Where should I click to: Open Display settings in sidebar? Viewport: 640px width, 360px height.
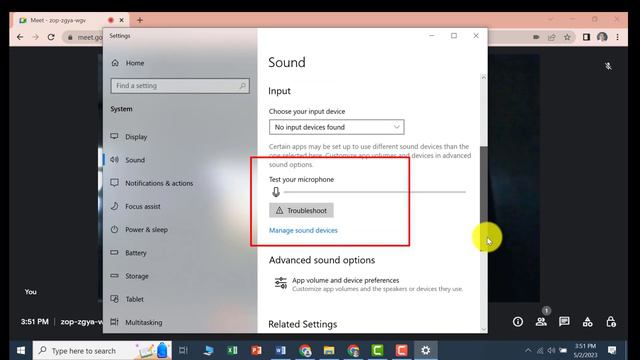129,137
